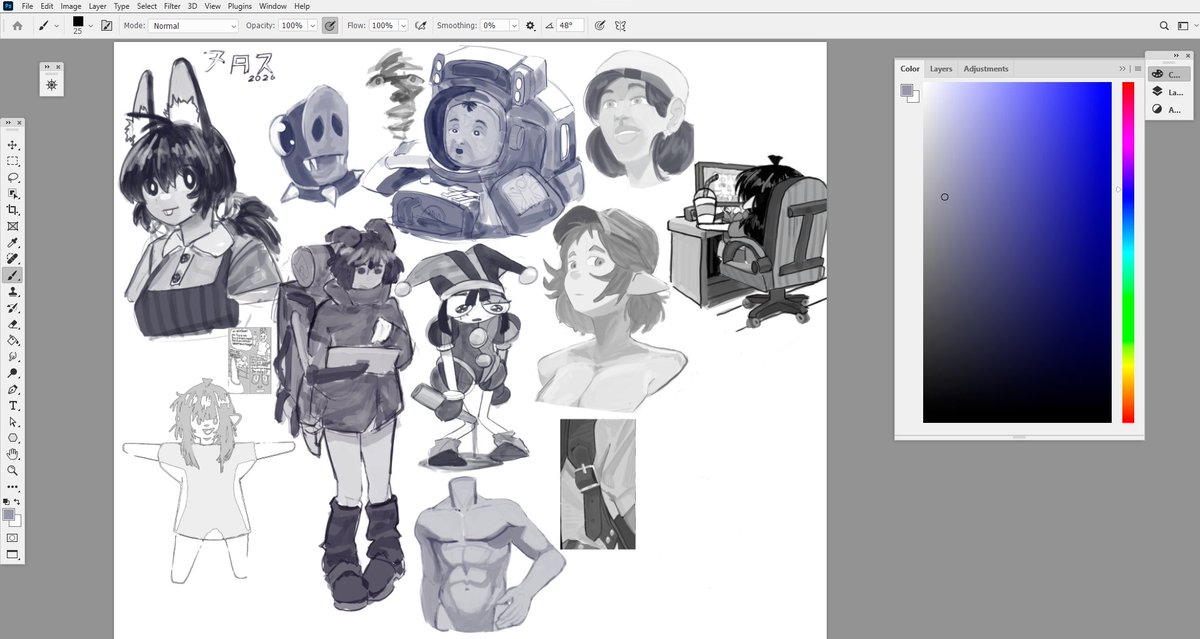Select the Clone Stamp tool
The height and width of the screenshot is (639, 1200).
coord(13,292)
